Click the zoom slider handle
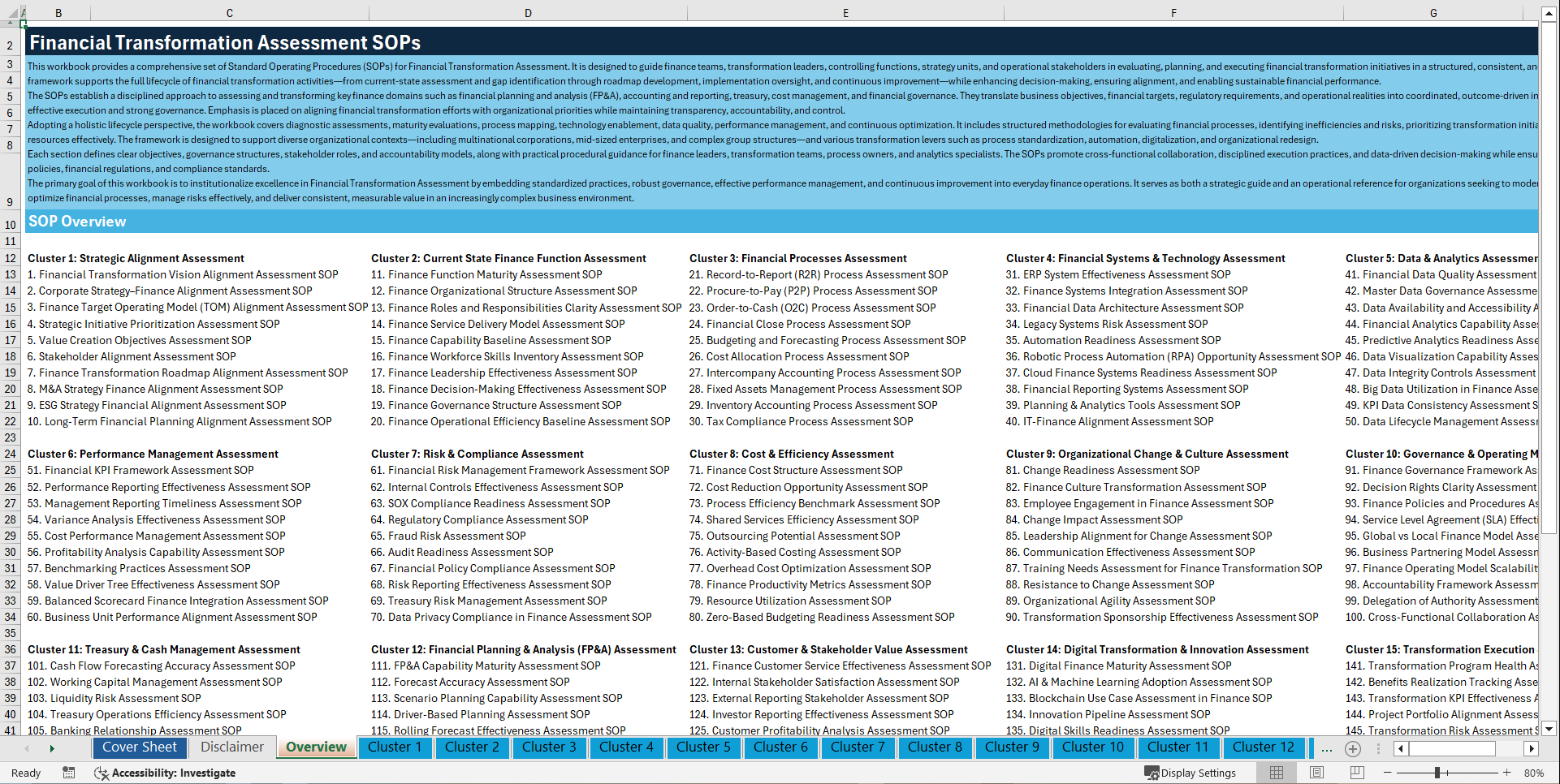The image size is (1560, 784). tap(1438, 773)
